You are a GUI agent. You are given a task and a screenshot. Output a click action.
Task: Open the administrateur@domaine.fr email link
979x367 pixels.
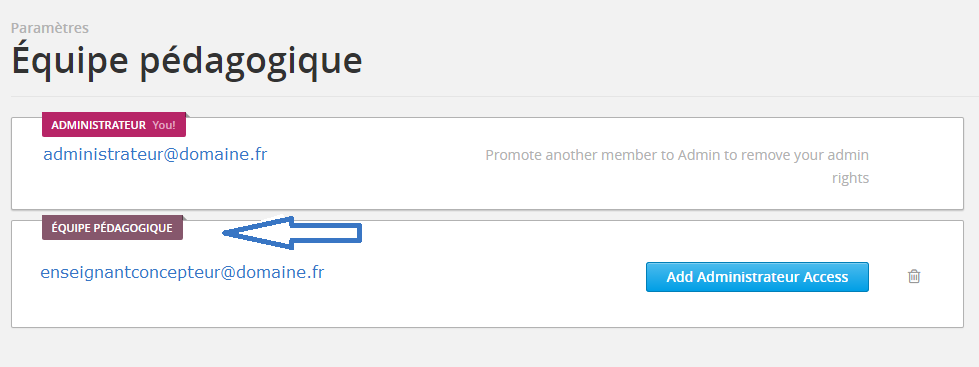155,154
